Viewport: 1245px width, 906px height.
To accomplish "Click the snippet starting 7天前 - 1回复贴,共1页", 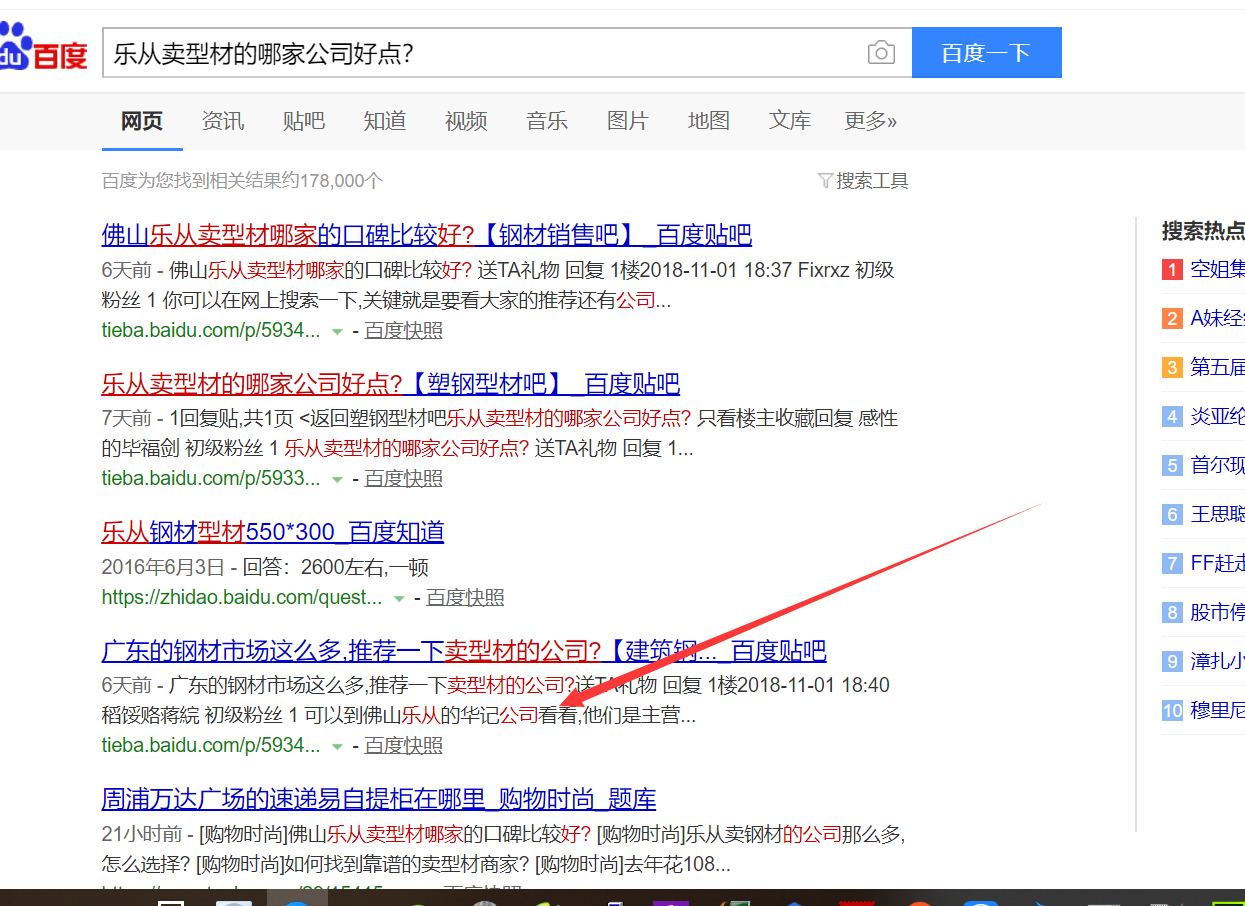I will pos(500,433).
